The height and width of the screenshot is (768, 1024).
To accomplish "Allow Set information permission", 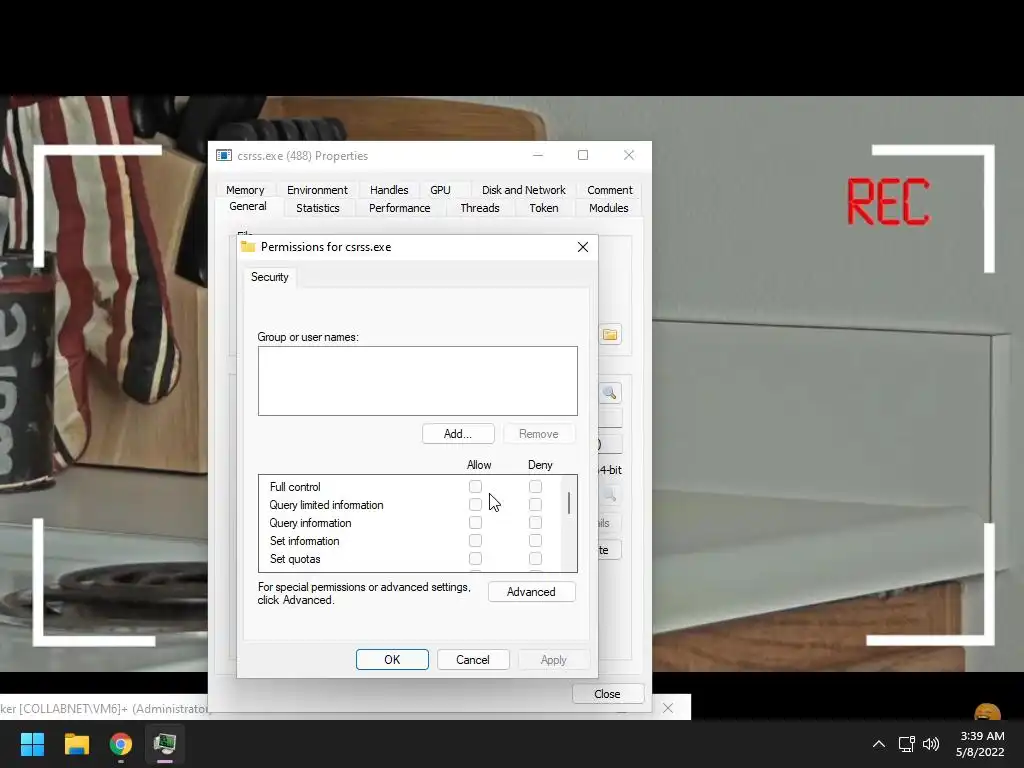I will [x=475, y=541].
